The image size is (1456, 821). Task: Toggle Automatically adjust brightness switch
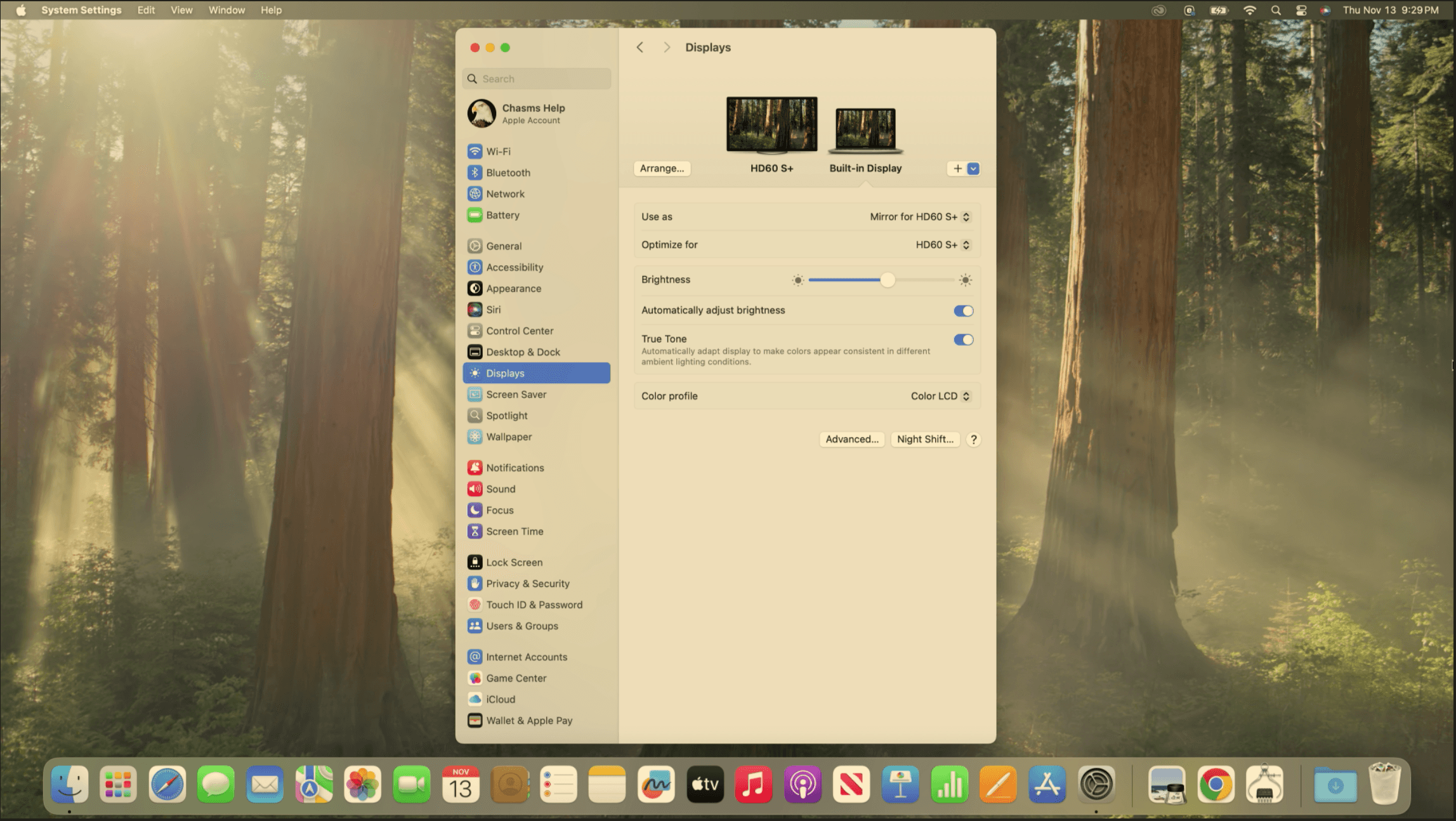click(x=963, y=311)
